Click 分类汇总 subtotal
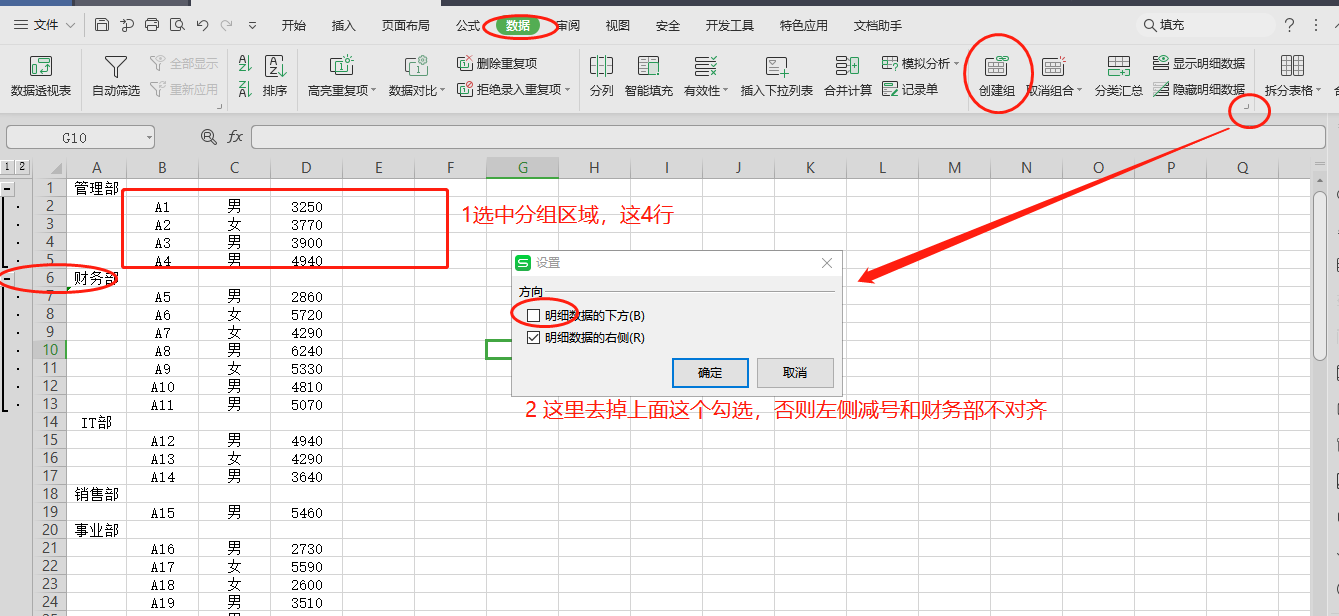 click(1118, 76)
